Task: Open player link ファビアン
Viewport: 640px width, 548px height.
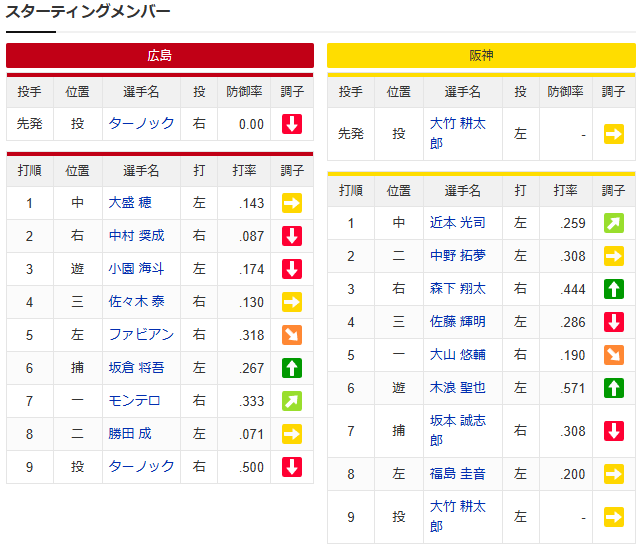Action: 141,335
